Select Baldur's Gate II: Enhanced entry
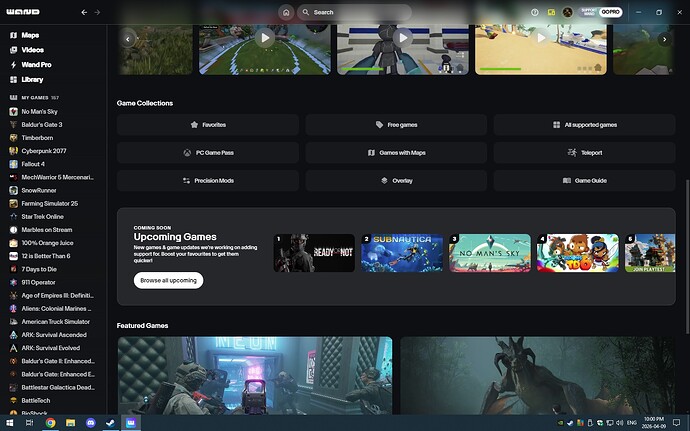Viewport: 690px width, 431px height. pos(58,361)
